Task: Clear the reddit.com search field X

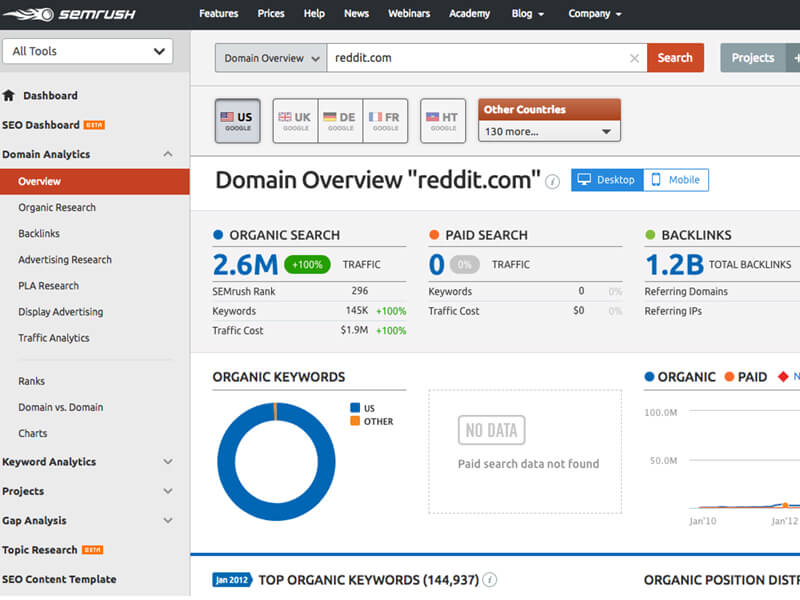Action: tap(634, 58)
